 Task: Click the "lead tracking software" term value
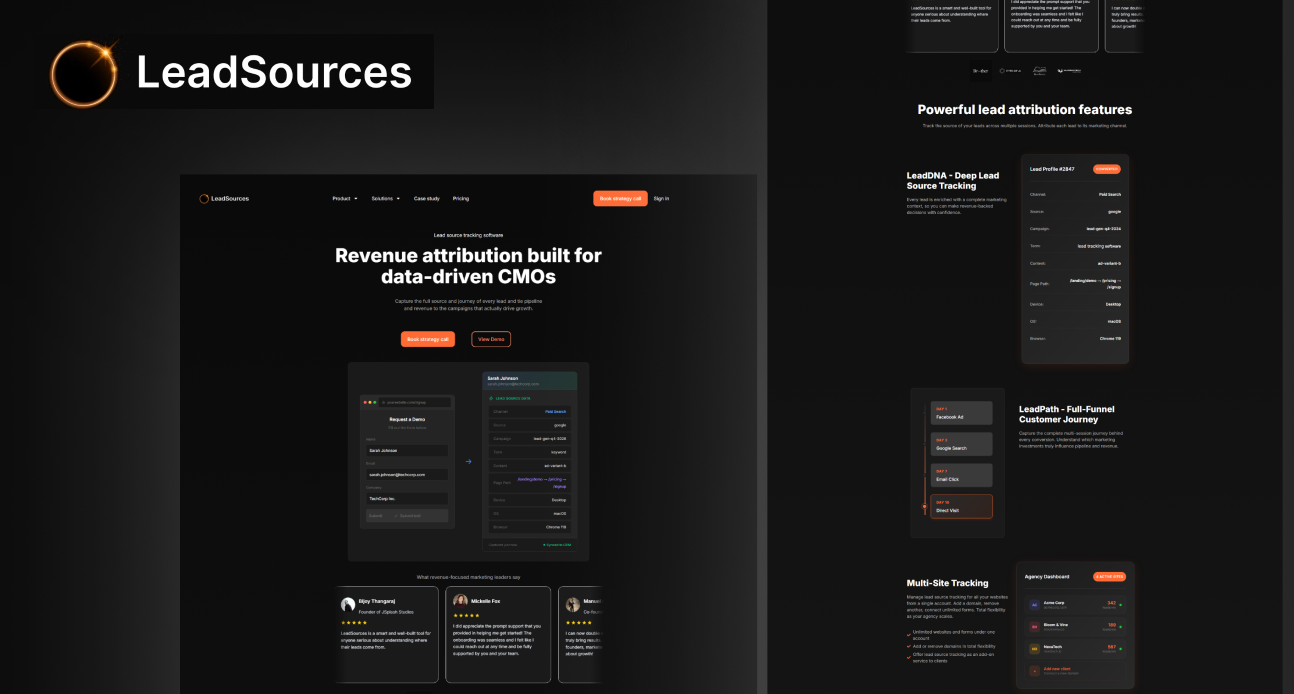point(1099,246)
